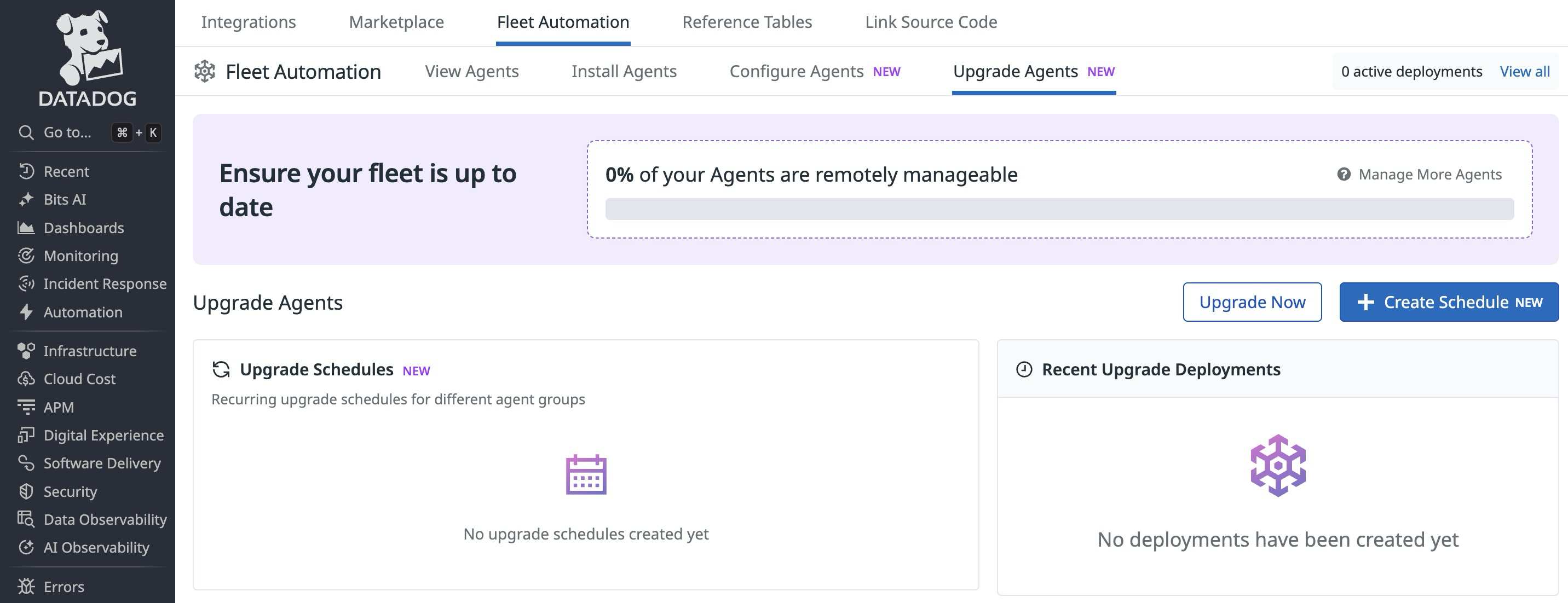Switch to the Reference Tables tab
Screen dimensions: 1568x603
[747, 22]
